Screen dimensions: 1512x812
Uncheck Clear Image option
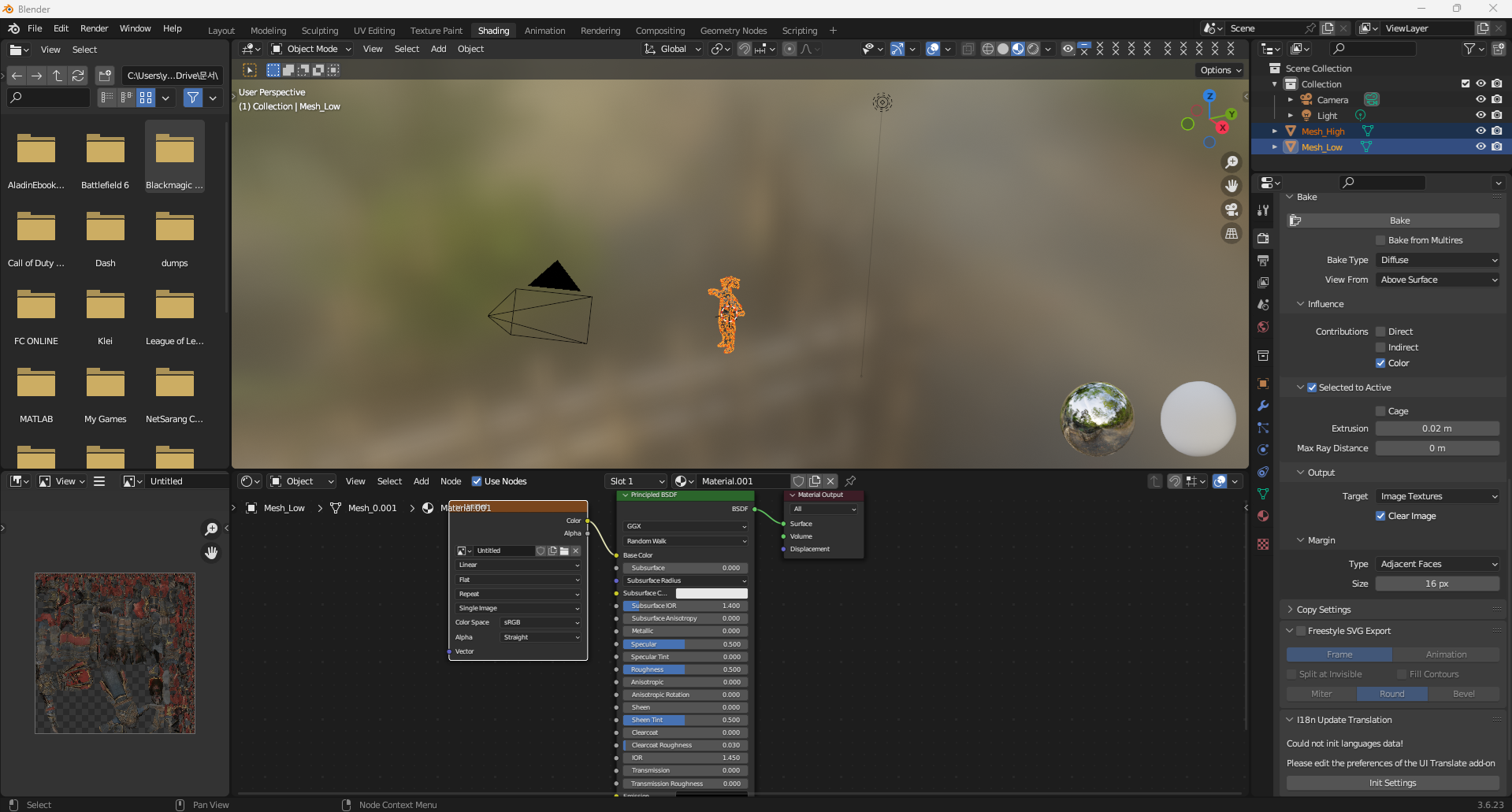click(1380, 516)
